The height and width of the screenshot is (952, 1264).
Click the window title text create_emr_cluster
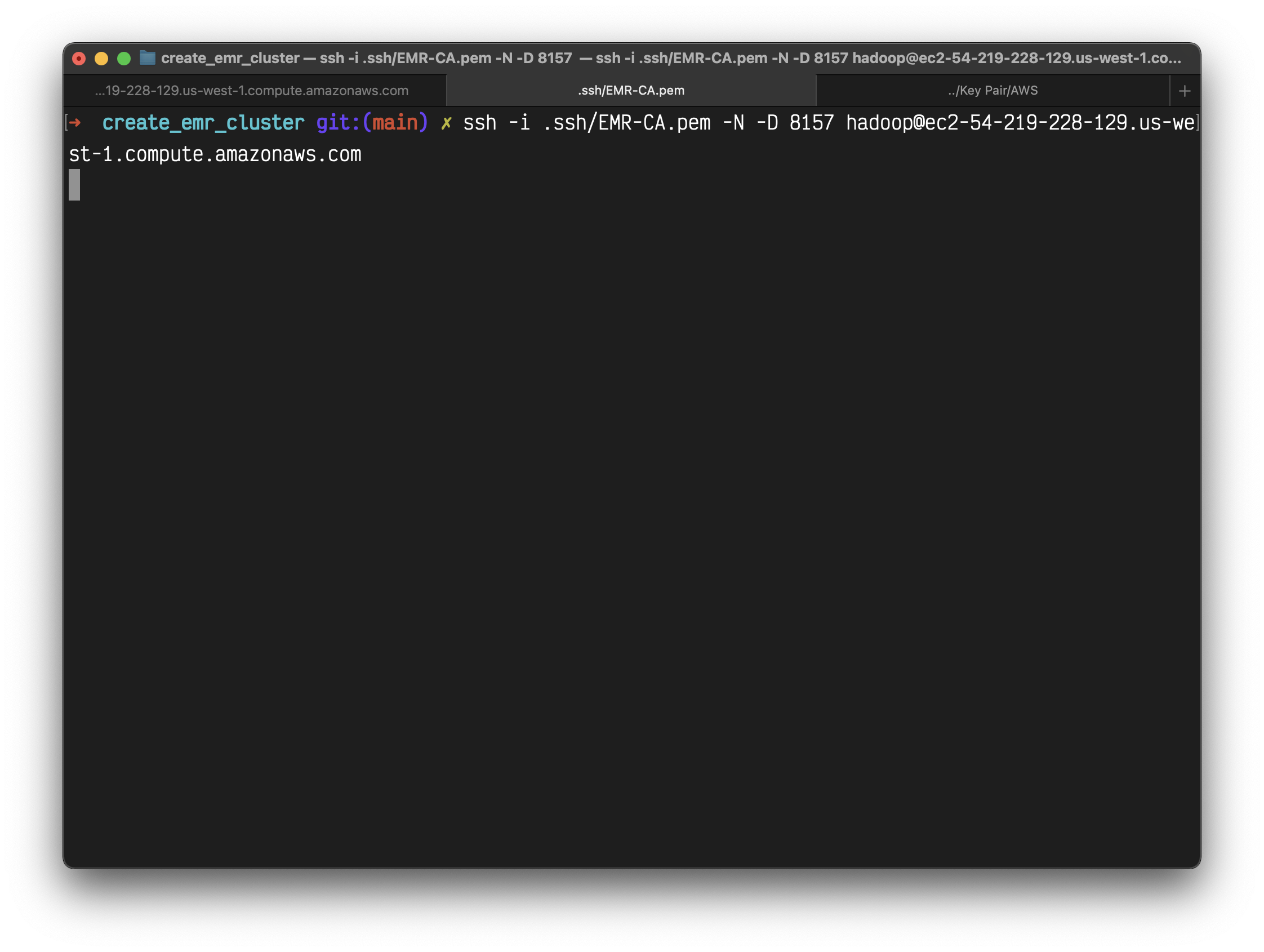click(230, 58)
